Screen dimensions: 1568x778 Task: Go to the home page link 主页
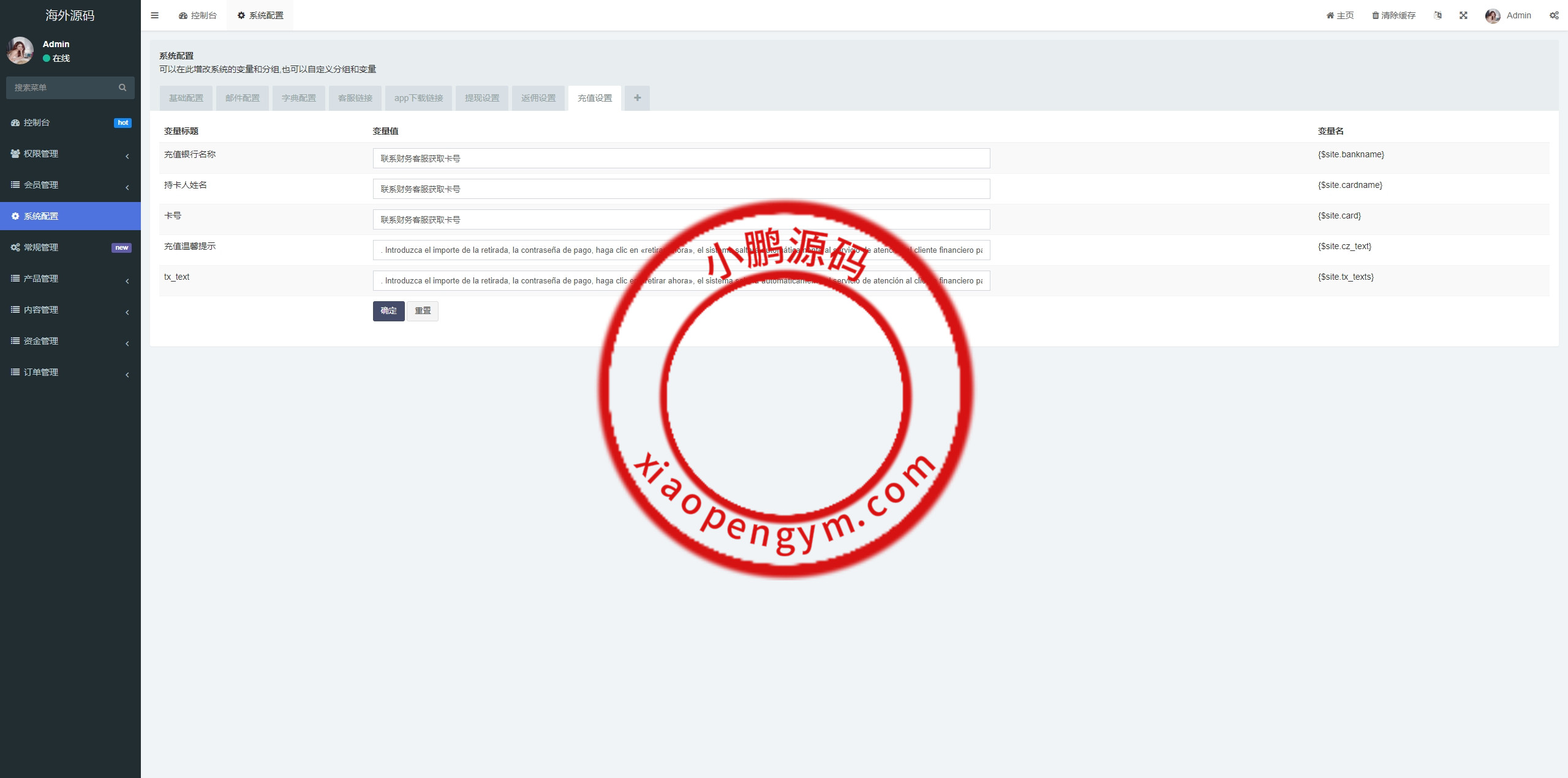point(1340,15)
